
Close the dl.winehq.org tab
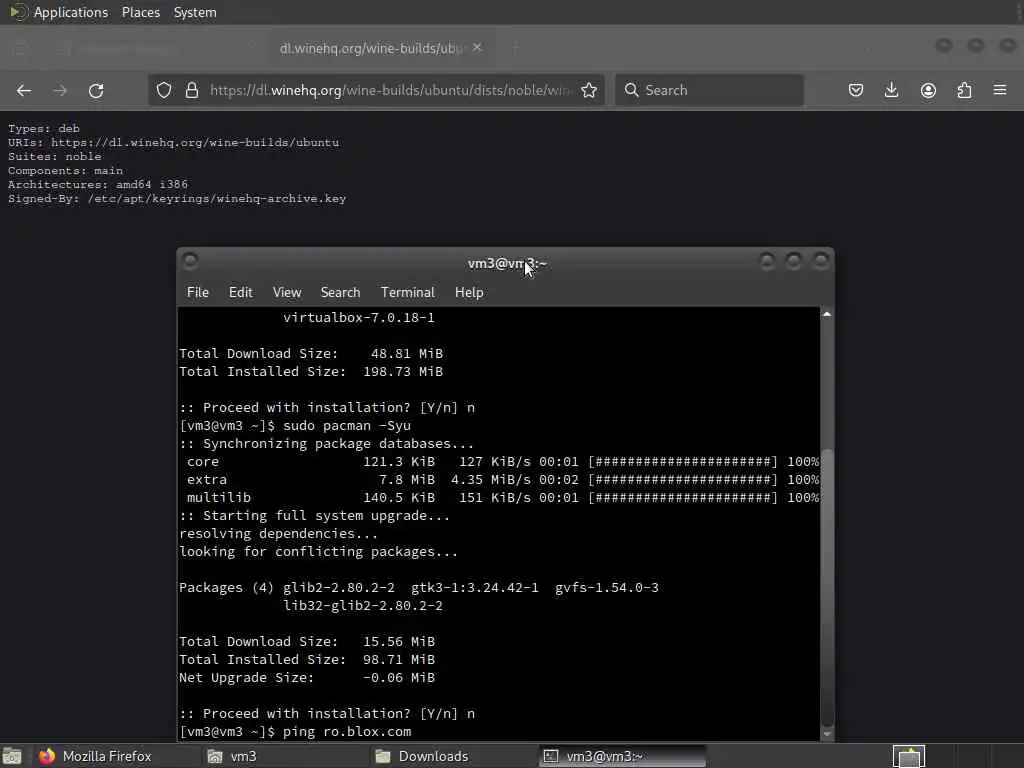point(477,48)
